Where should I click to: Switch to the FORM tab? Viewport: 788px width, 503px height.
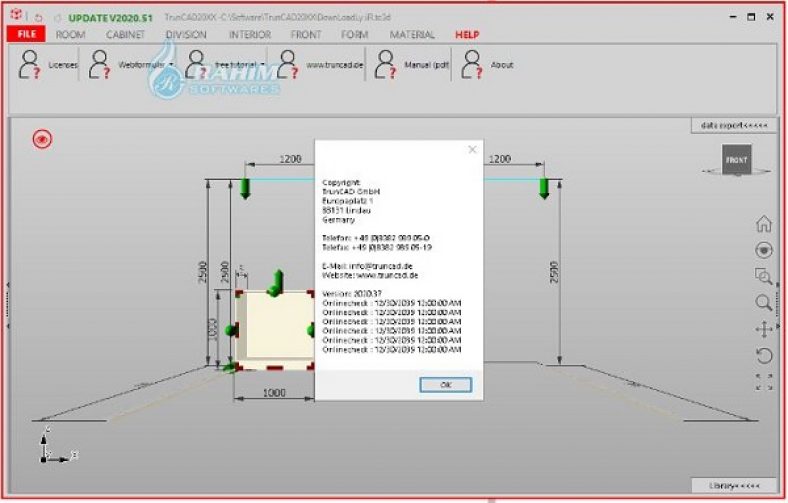pyautogui.click(x=354, y=35)
